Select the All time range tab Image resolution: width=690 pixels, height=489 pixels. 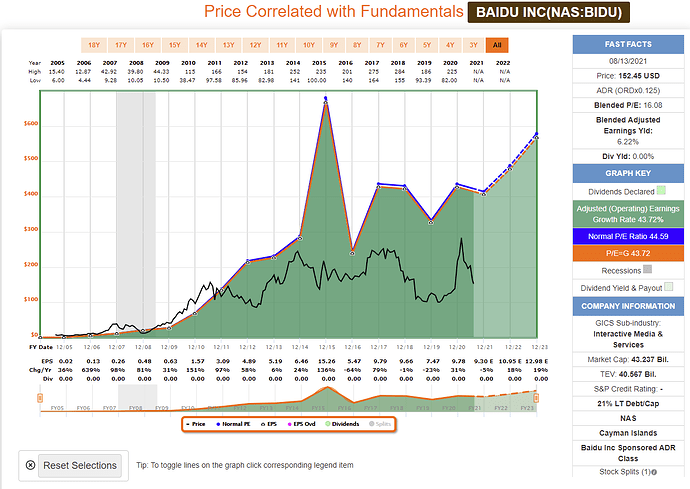pos(497,45)
